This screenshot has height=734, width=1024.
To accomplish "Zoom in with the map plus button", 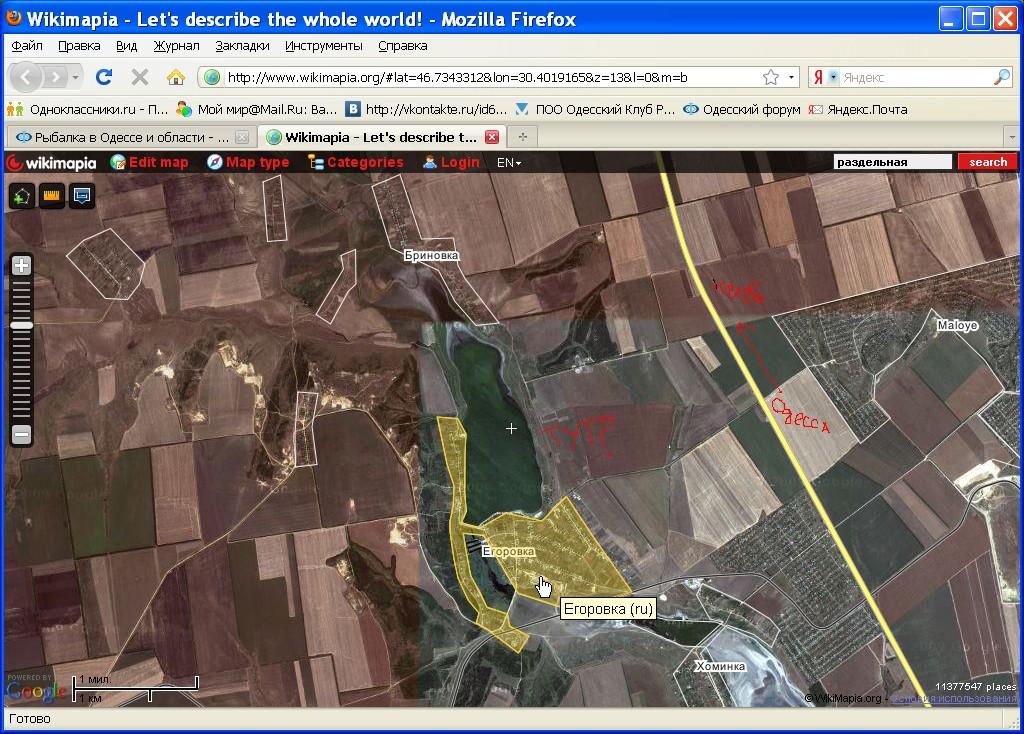I will point(21,266).
